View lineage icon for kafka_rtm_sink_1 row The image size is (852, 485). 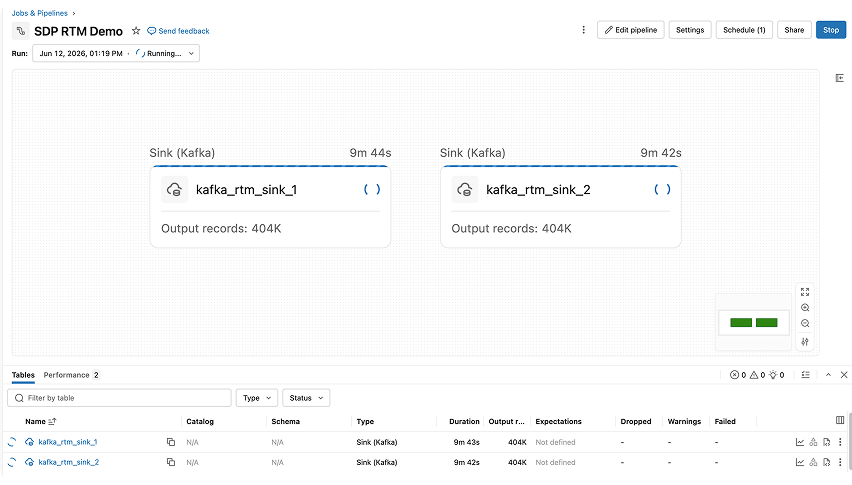click(x=813, y=442)
